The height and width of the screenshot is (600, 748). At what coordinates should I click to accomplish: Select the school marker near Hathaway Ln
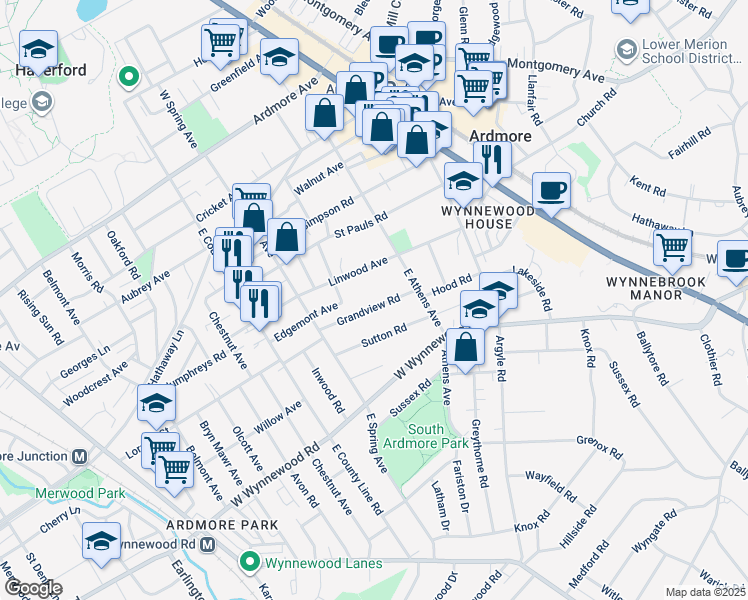pyautogui.click(x=157, y=402)
